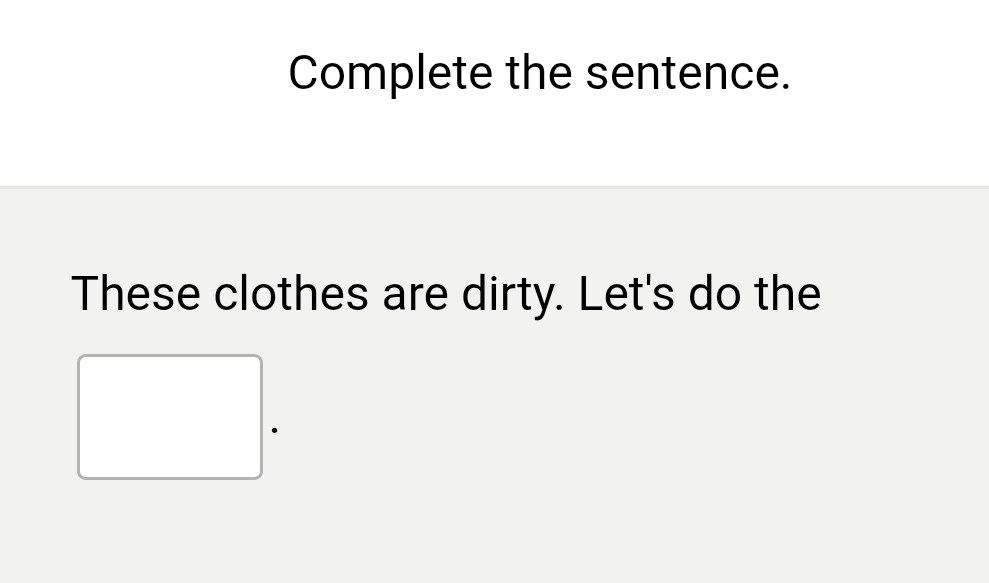Screen dimensions: 989x583
Task: Click the gray area below the answer box
Action: click(170, 530)
